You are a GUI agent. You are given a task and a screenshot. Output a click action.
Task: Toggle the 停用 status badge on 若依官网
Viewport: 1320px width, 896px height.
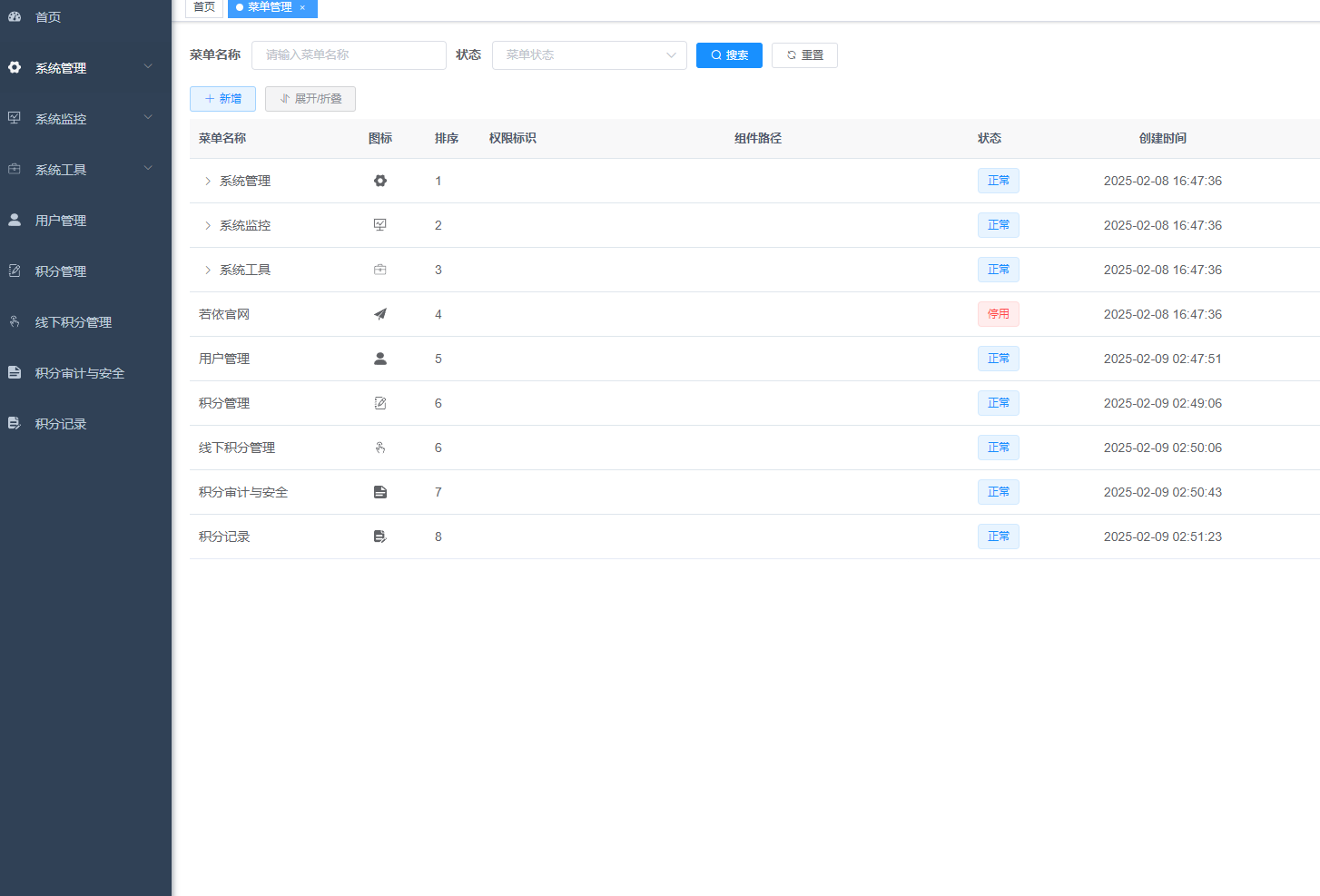tap(998, 313)
